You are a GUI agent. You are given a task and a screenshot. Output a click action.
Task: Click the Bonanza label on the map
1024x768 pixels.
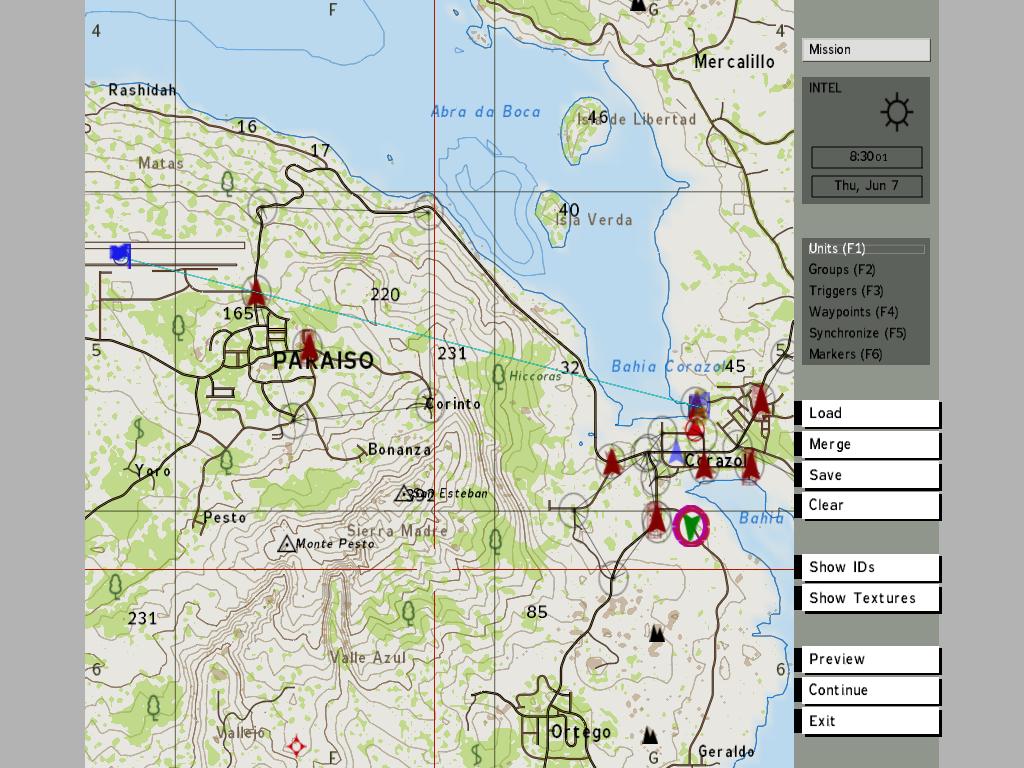(x=400, y=449)
